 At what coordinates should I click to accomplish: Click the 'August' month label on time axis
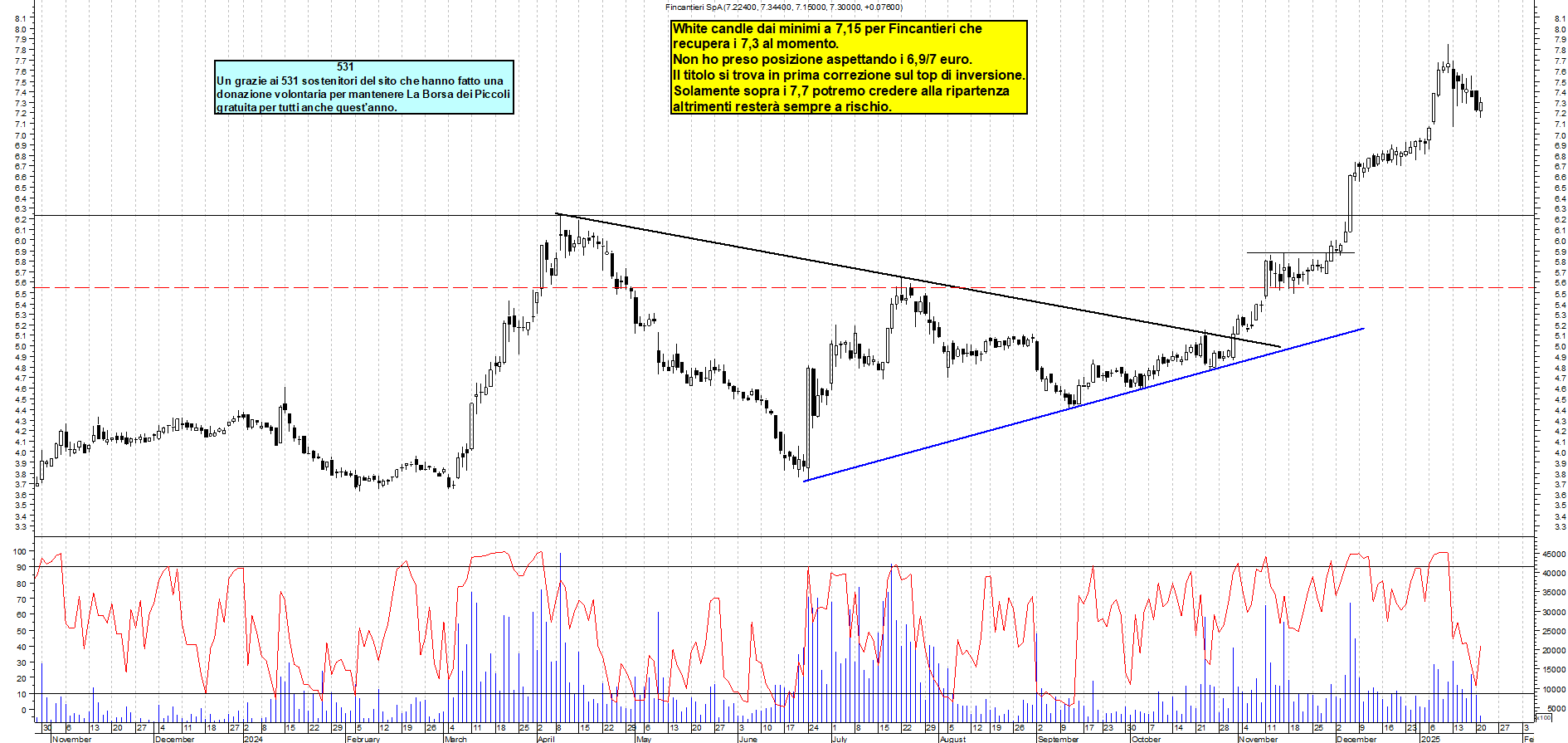[x=952, y=739]
